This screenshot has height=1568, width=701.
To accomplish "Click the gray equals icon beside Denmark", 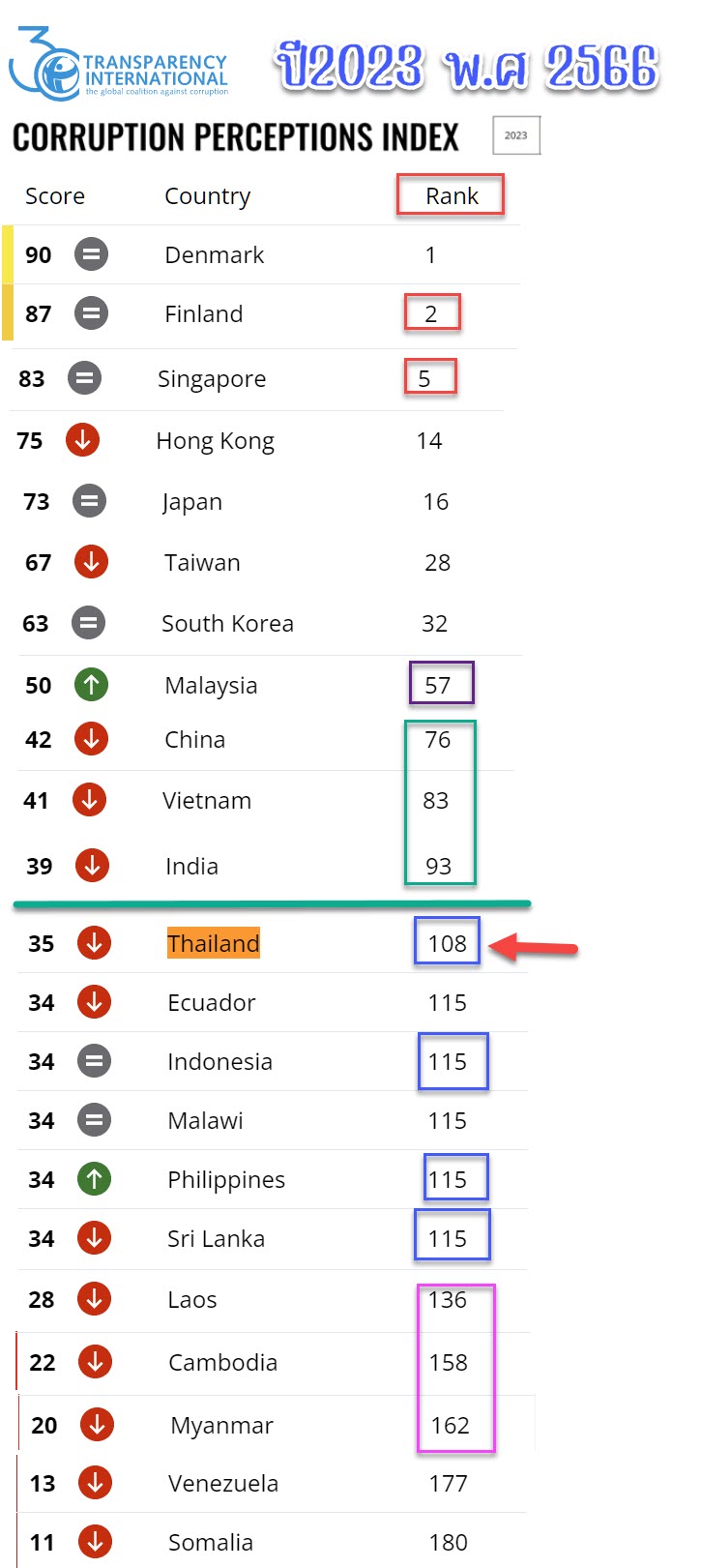I will click(x=91, y=254).
